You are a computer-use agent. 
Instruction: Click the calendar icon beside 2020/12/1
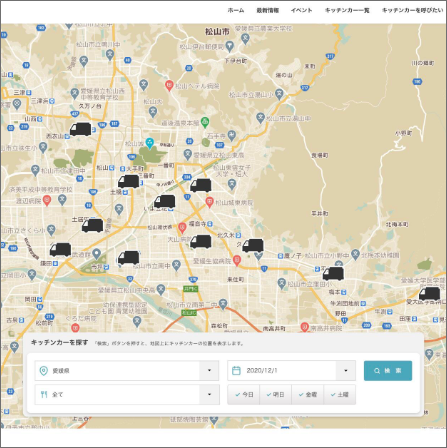(236, 370)
